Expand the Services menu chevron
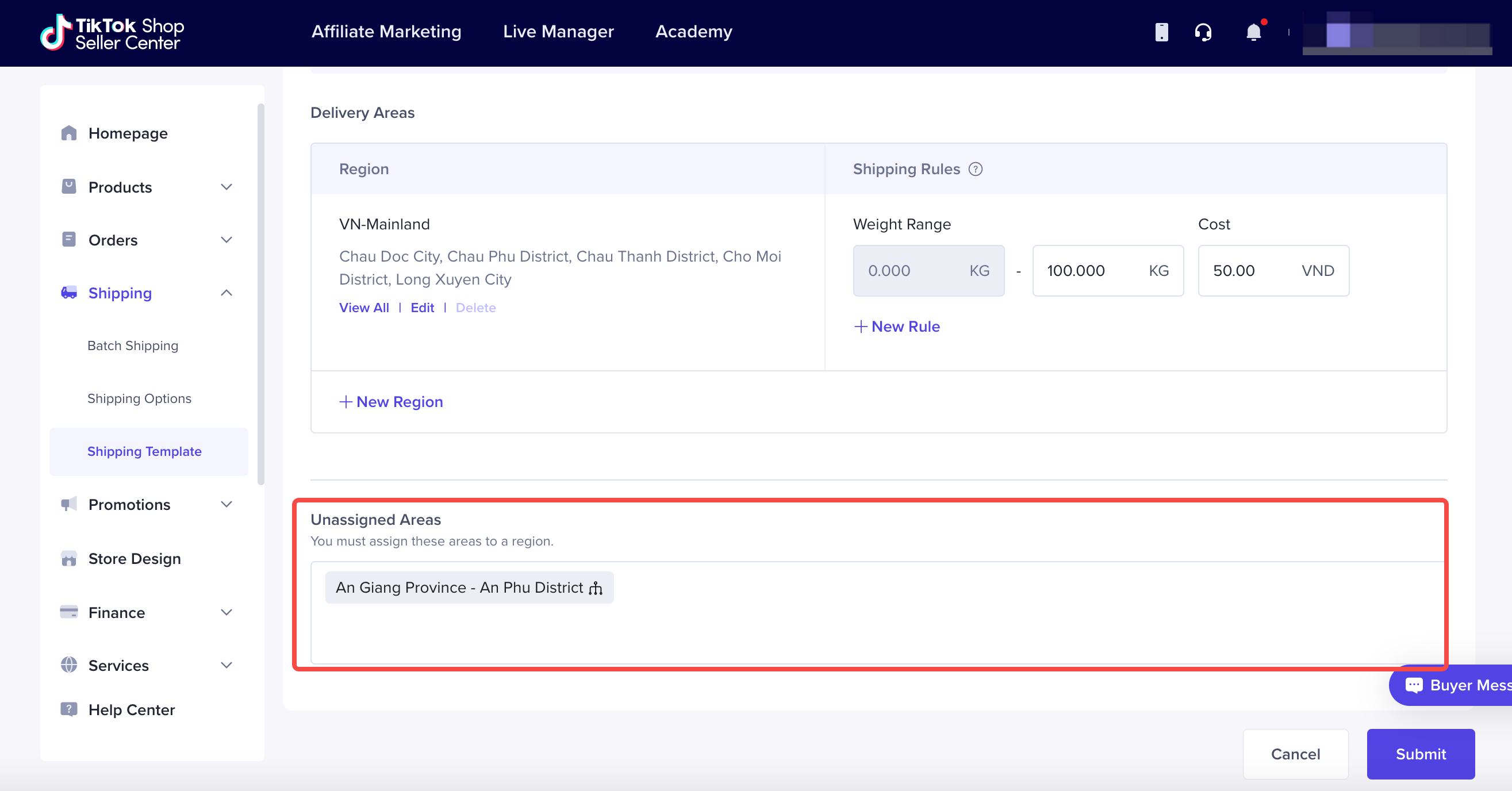The image size is (1512, 791). coord(227,665)
